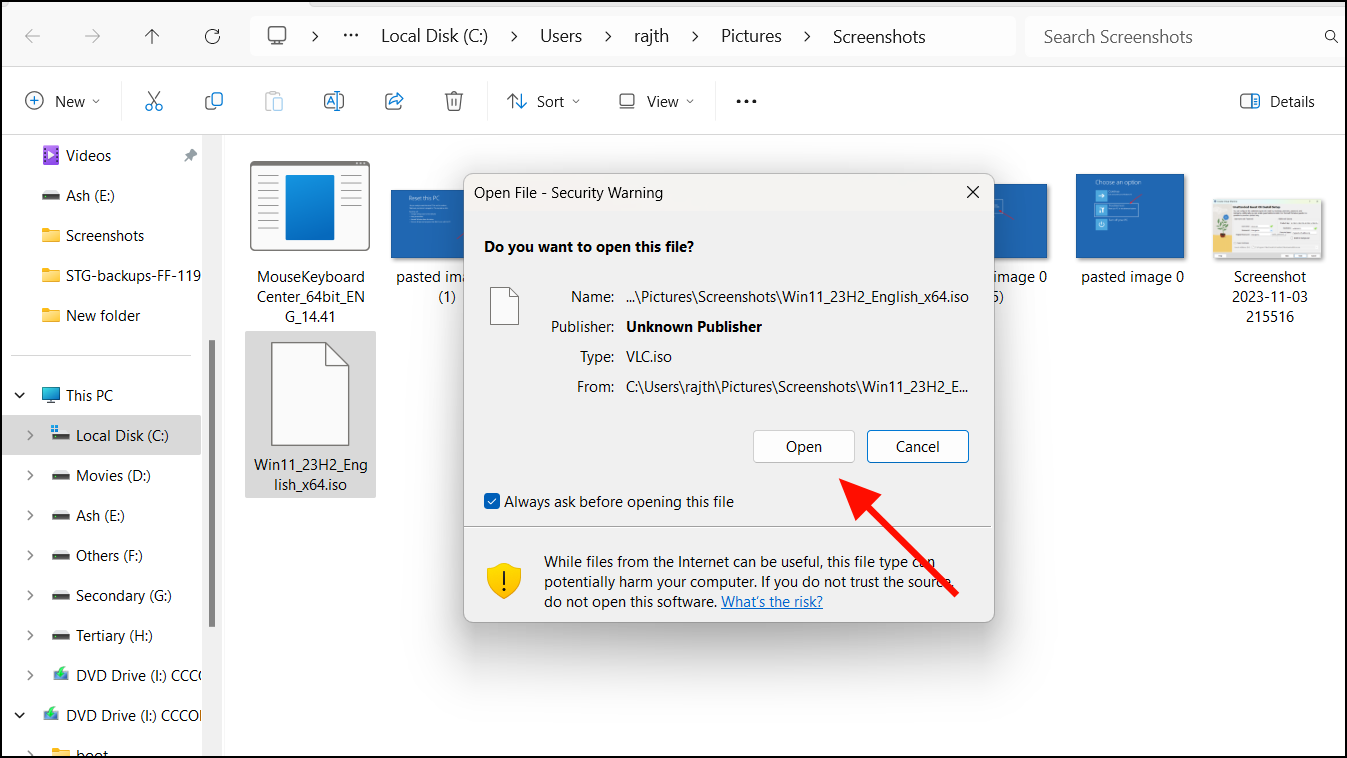Image resolution: width=1347 pixels, height=758 pixels.
Task: Uncheck Always ask before opening this file
Action: pos(492,502)
